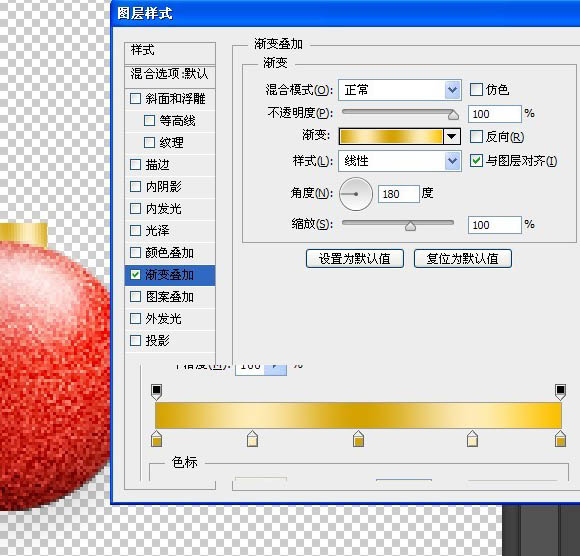Select the 渐变叠加 list item label
The width and height of the screenshot is (580, 556).
pos(169,274)
